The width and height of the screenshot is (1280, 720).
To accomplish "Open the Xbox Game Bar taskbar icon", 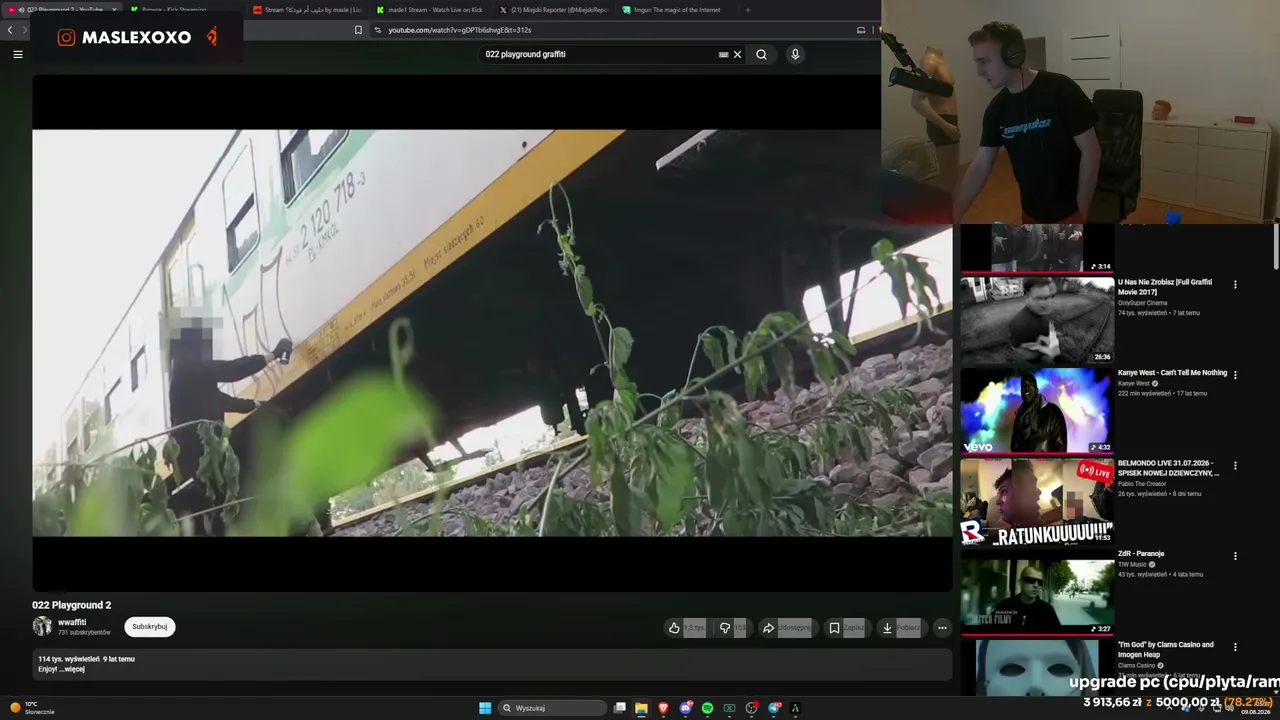I will click(729, 708).
